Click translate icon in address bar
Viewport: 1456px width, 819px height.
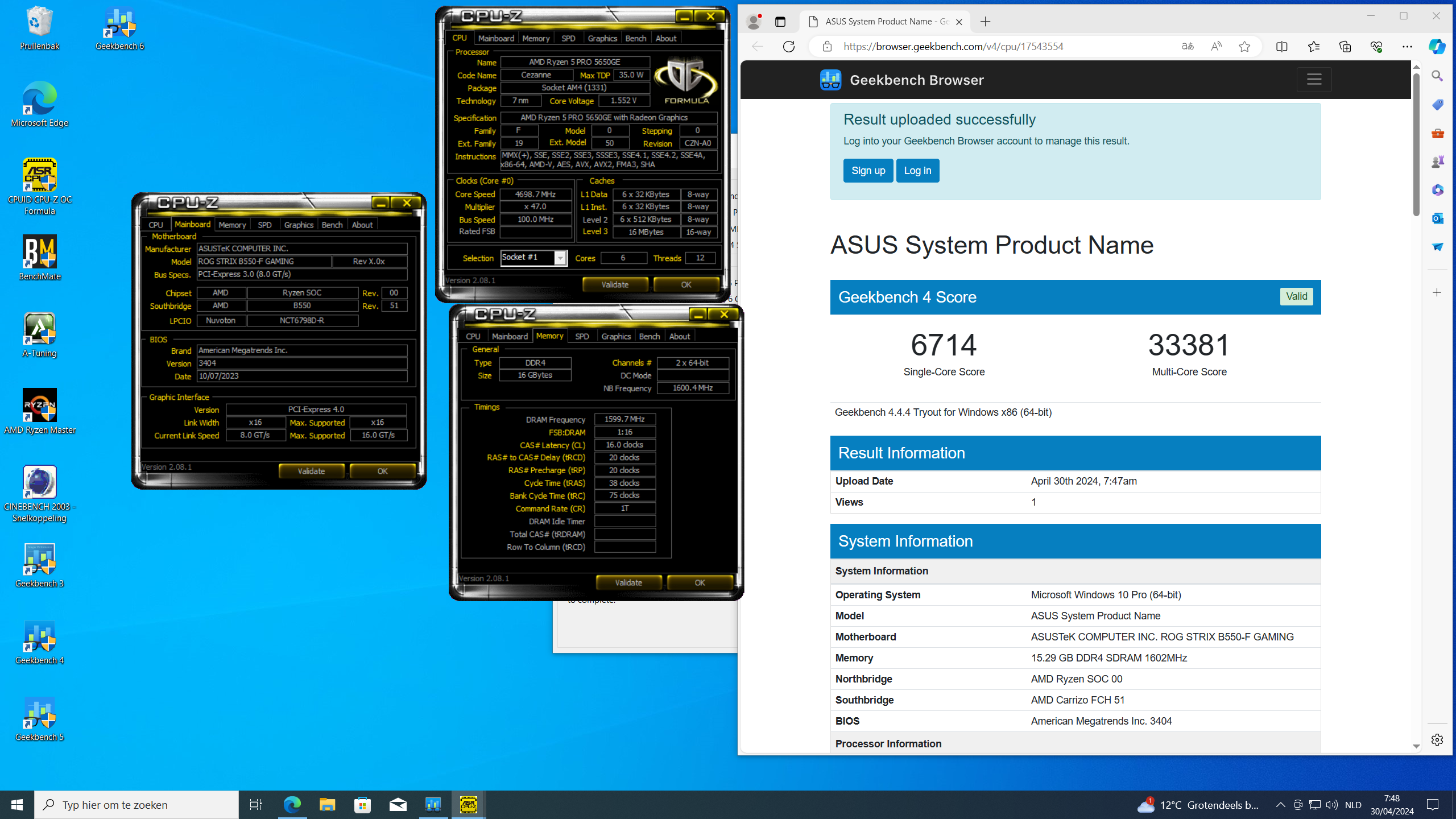pos(1188,47)
